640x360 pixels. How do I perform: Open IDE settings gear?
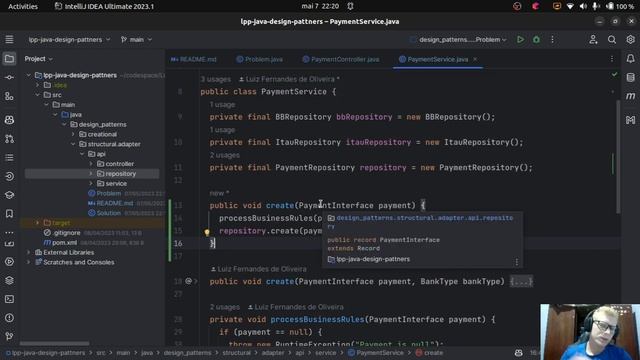[x=630, y=40]
